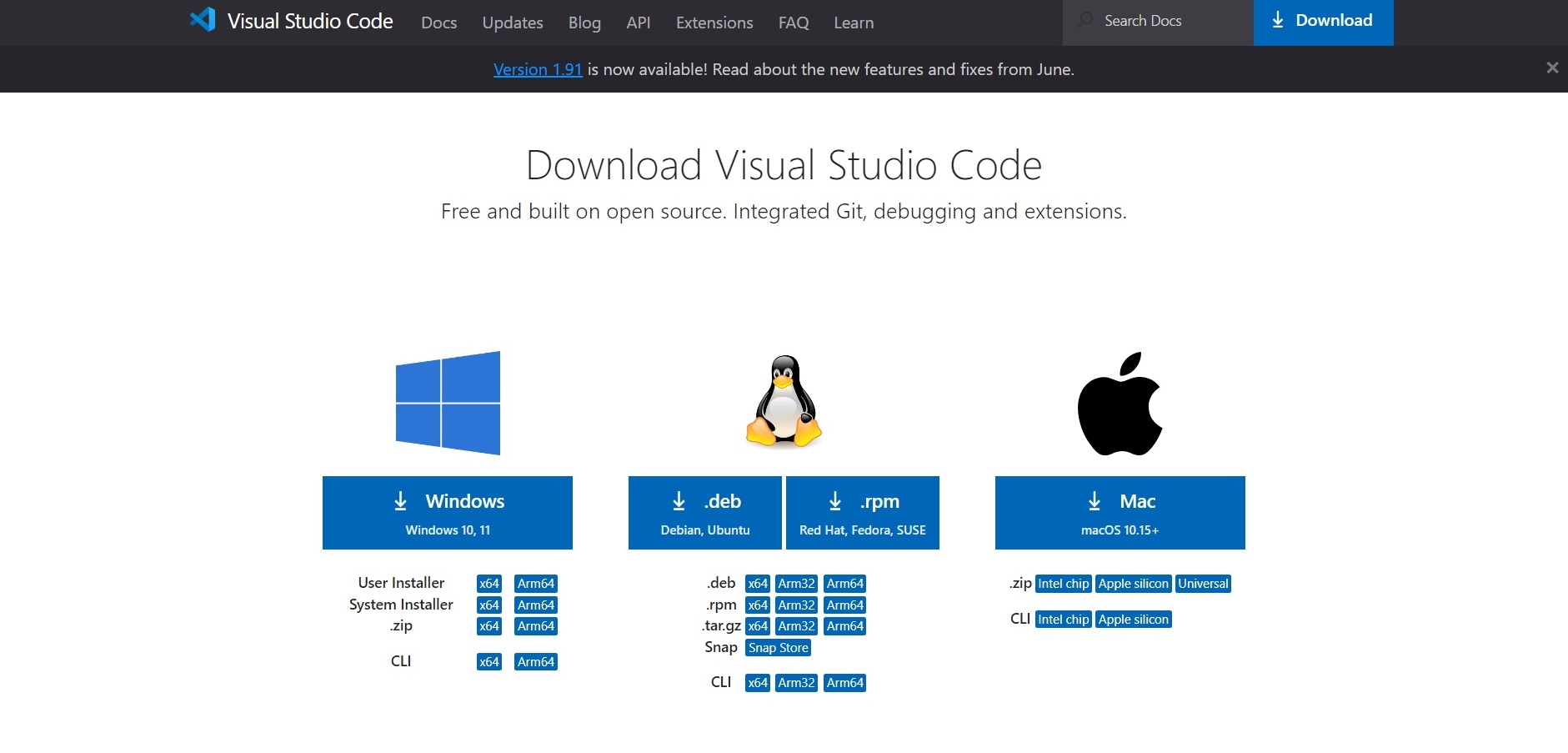The image size is (1568, 753).
Task: Download the Mac macOS 10.15+ build
Action: tap(1120, 513)
